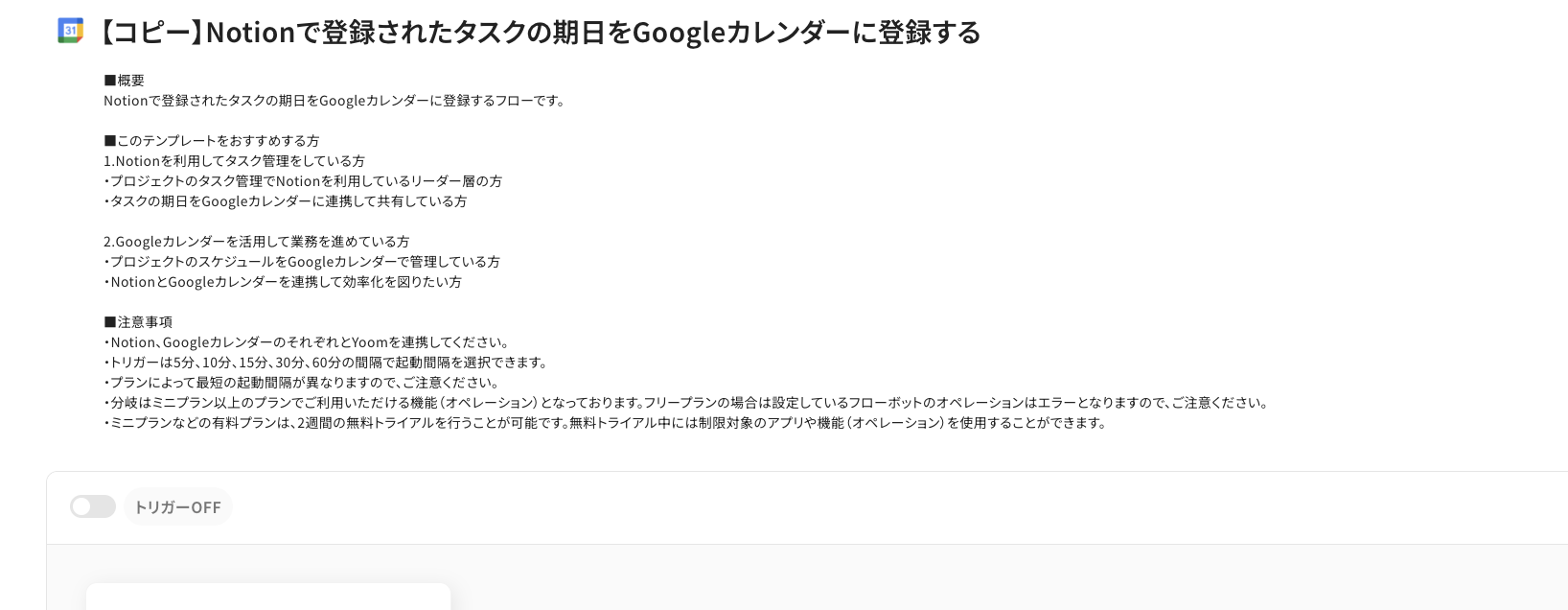Click the white flow card below the trigger bar

(268, 597)
